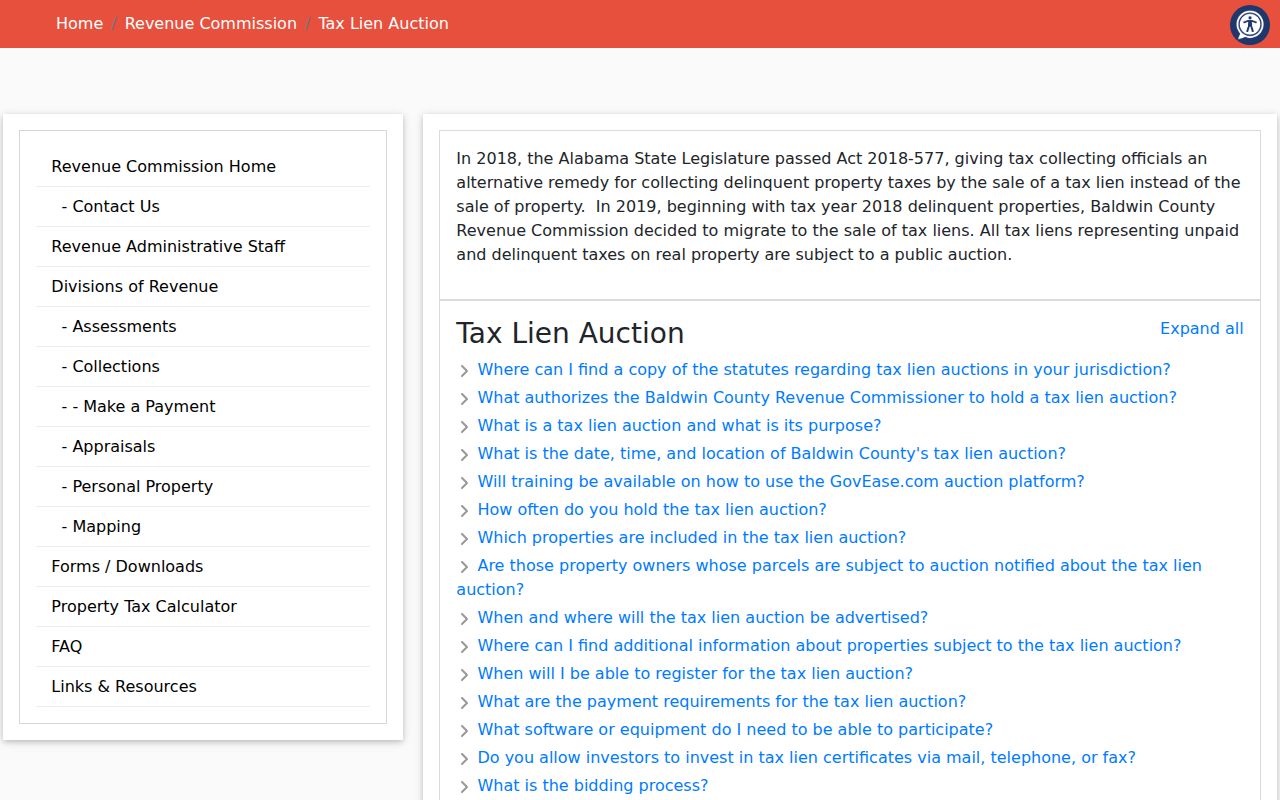The height and width of the screenshot is (800, 1280).
Task: Expand payment requirements question
Action: click(x=722, y=701)
